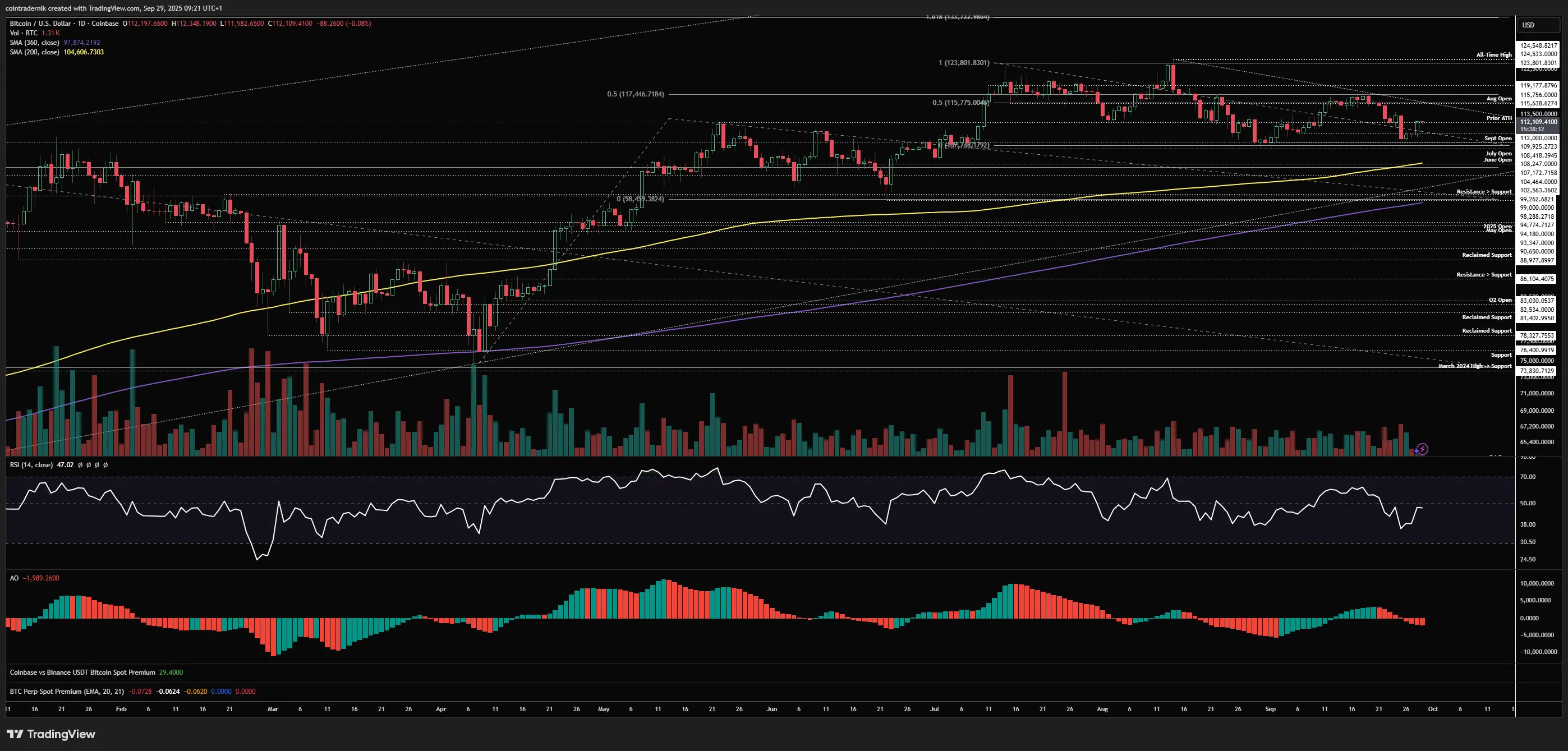Select the Coinbase vs Binance Spot Premium legend
The image size is (1568, 751).
click(82, 672)
